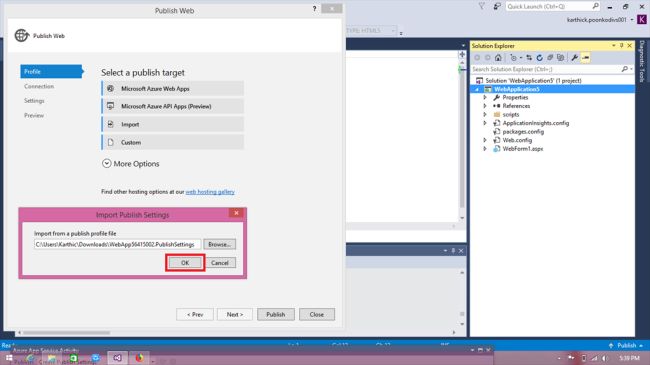Click the Publish Web globe icon

[22, 36]
